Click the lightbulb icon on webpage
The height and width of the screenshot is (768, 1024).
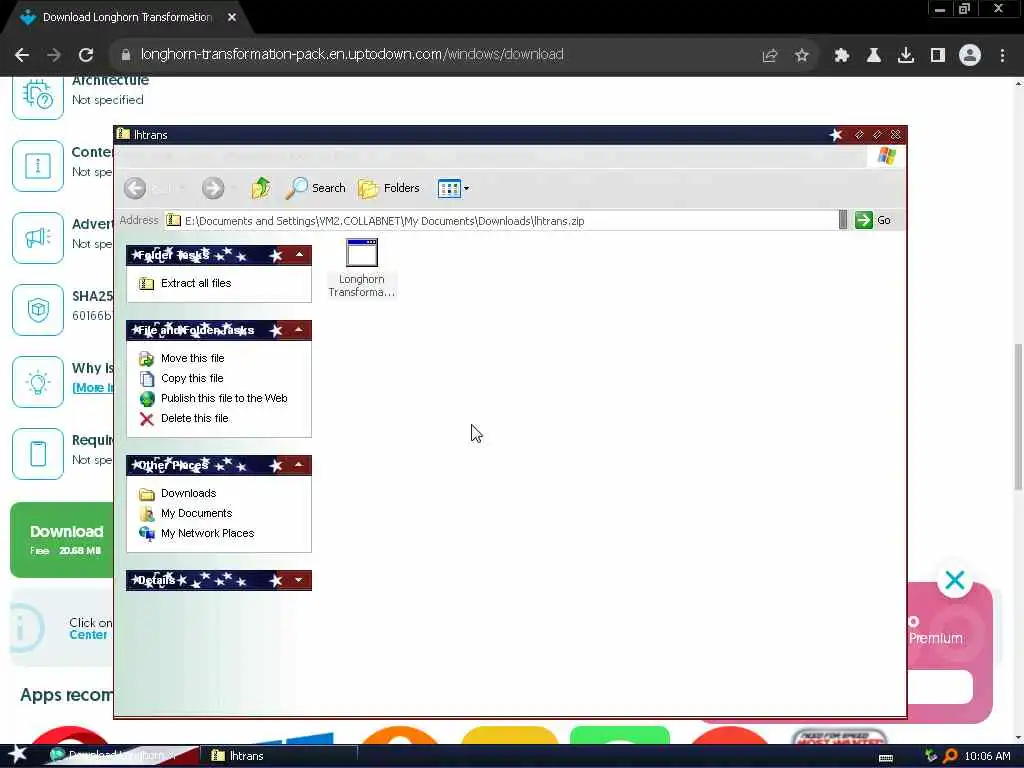[x=38, y=382]
